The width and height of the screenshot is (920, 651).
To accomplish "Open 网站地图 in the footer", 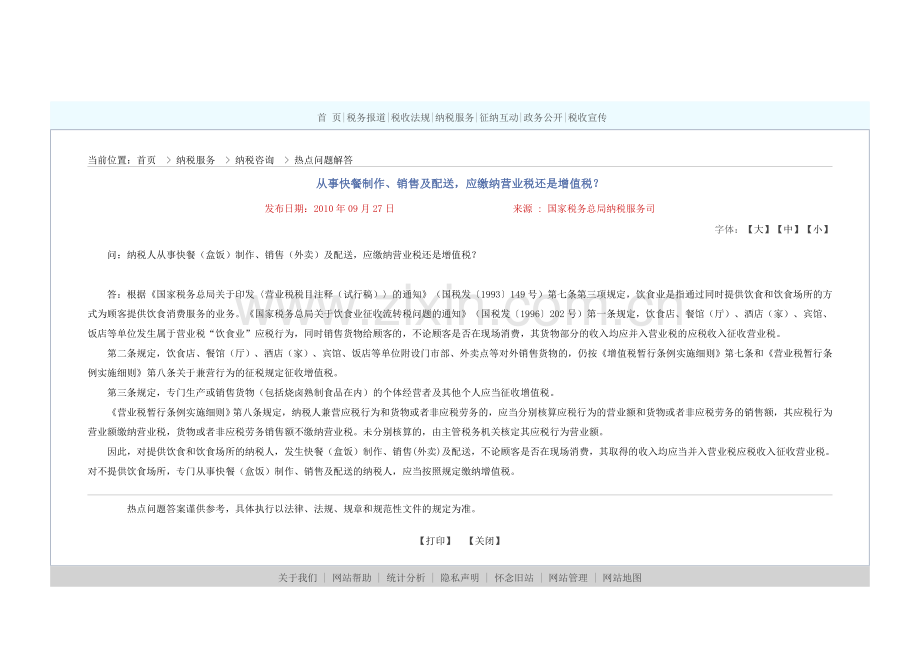I will click(622, 578).
